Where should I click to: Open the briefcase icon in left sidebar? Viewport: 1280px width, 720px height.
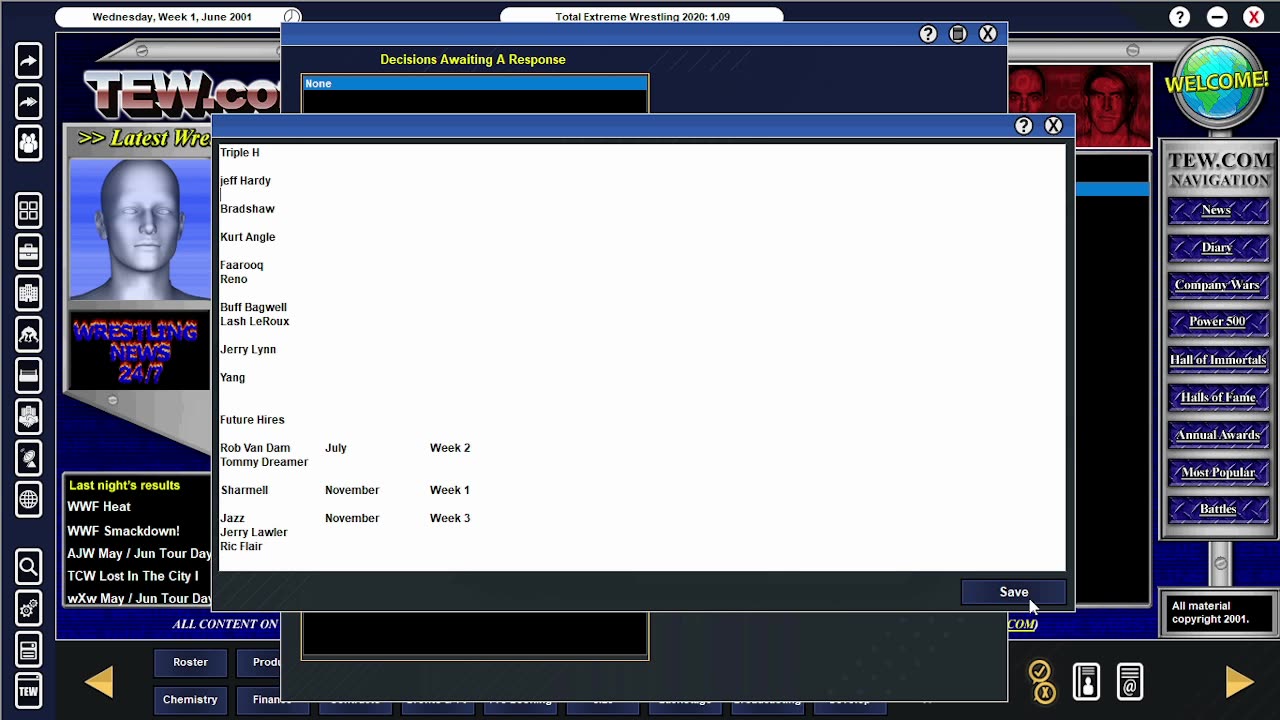coord(28,251)
